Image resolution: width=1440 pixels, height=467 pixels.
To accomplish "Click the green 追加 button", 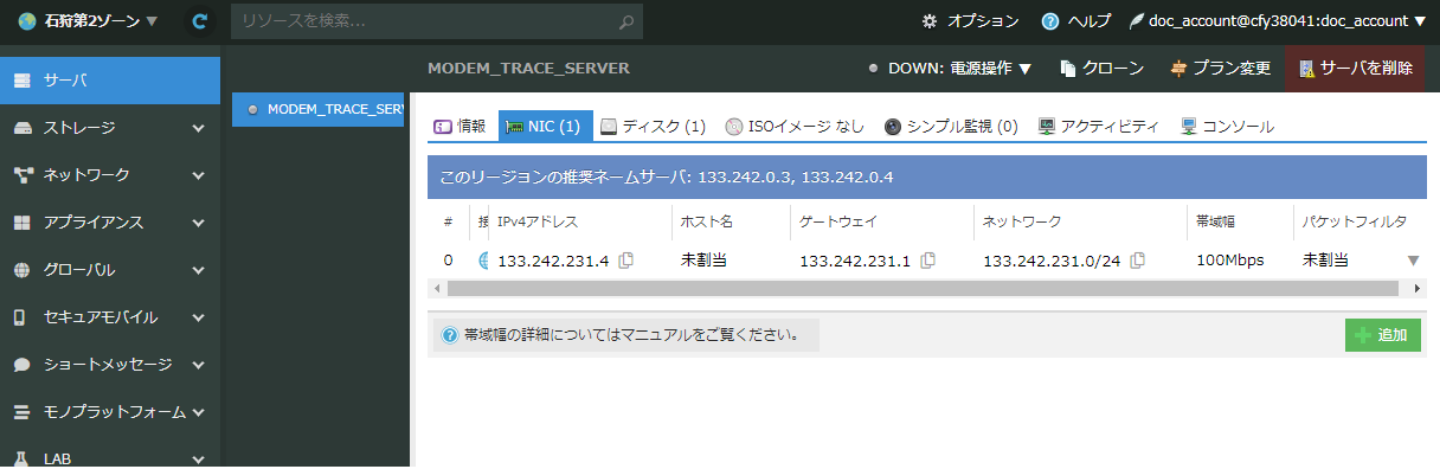I will click(1382, 335).
